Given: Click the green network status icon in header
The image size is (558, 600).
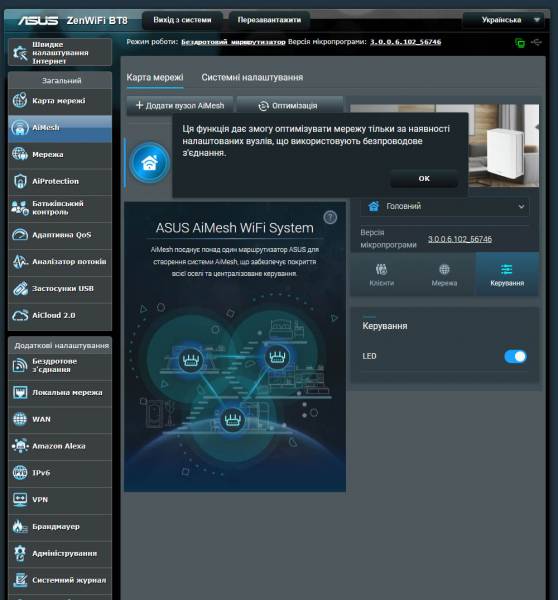Looking at the screenshot, I should (520, 42).
